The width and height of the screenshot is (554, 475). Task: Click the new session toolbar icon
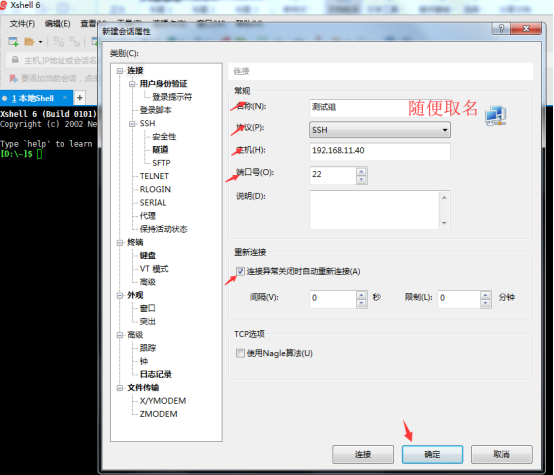point(13,42)
